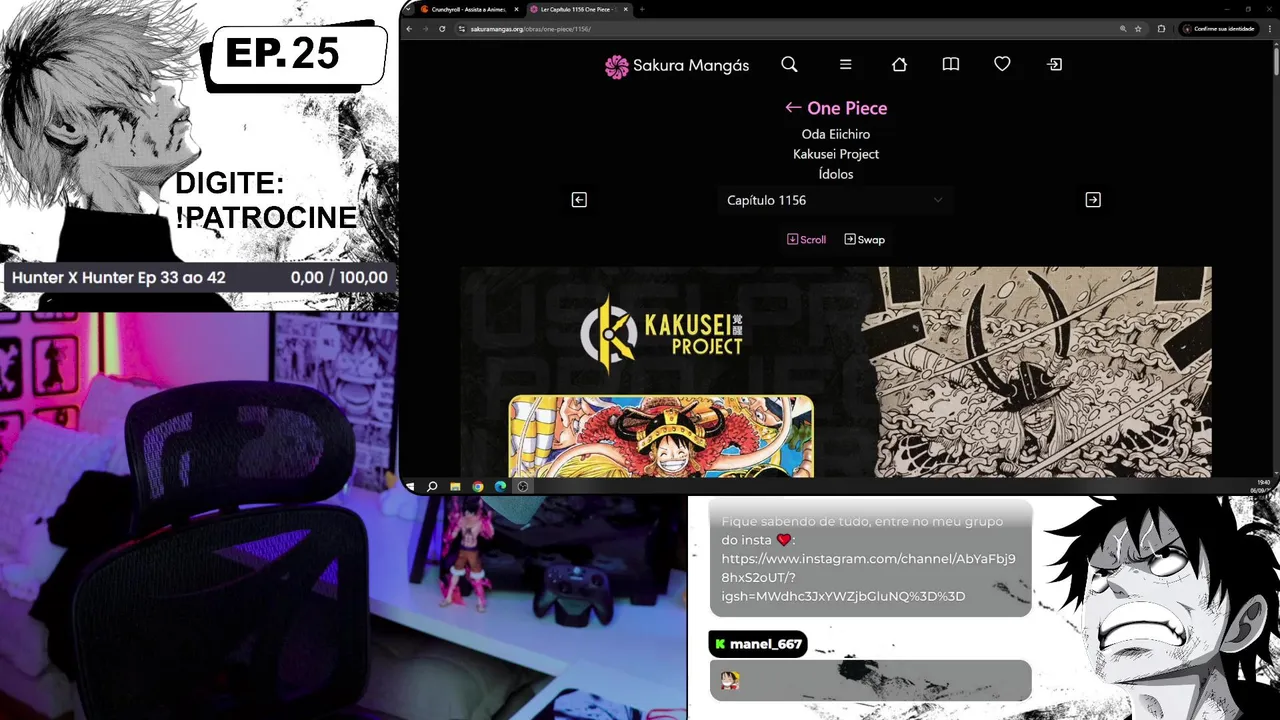Click the manel_667 username in chat

point(765,644)
